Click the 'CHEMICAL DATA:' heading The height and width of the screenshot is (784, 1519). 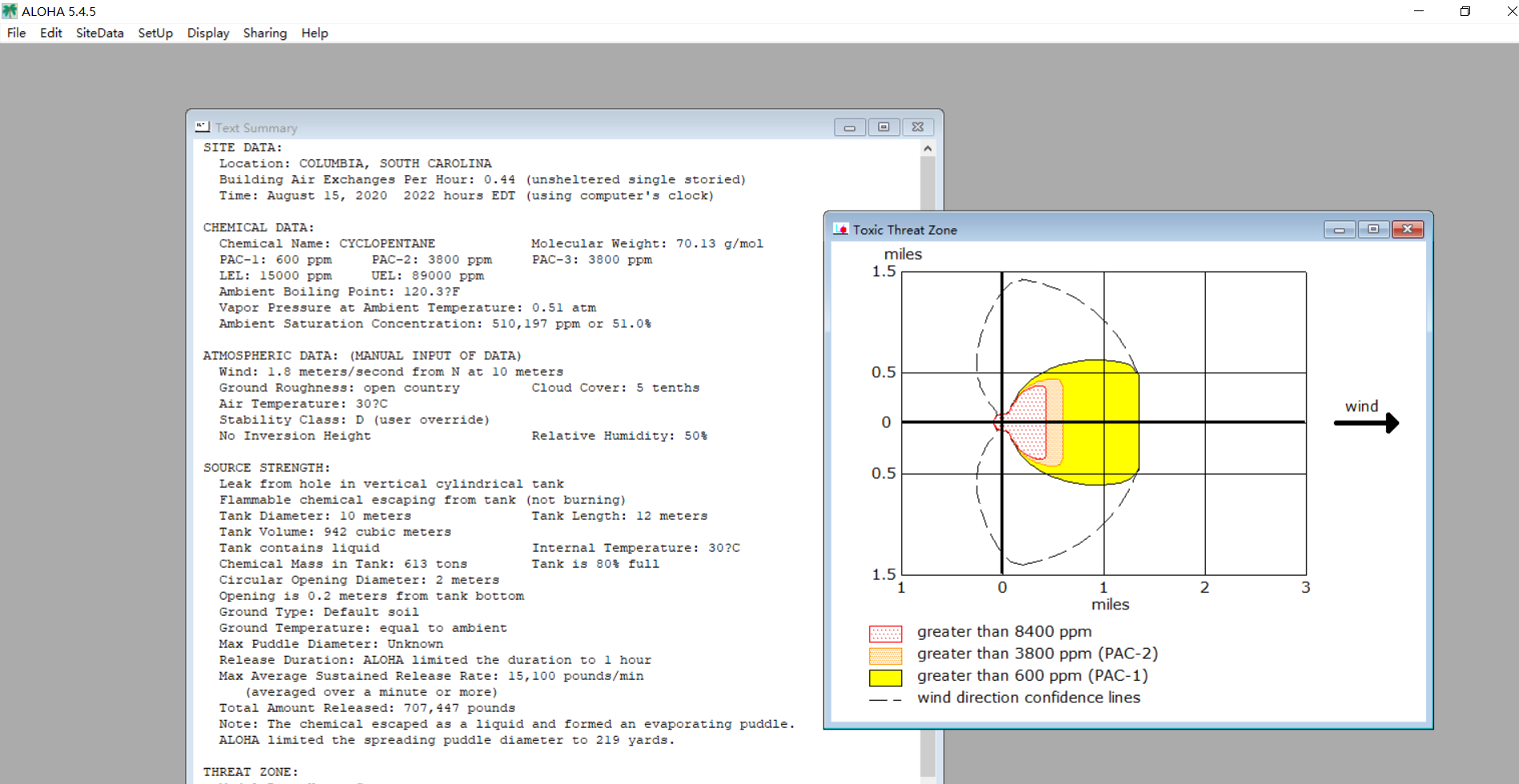[259, 227]
